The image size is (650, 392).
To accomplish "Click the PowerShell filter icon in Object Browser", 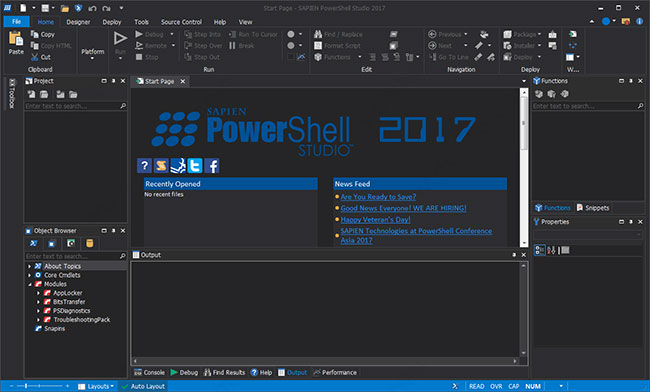I will pos(33,243).
